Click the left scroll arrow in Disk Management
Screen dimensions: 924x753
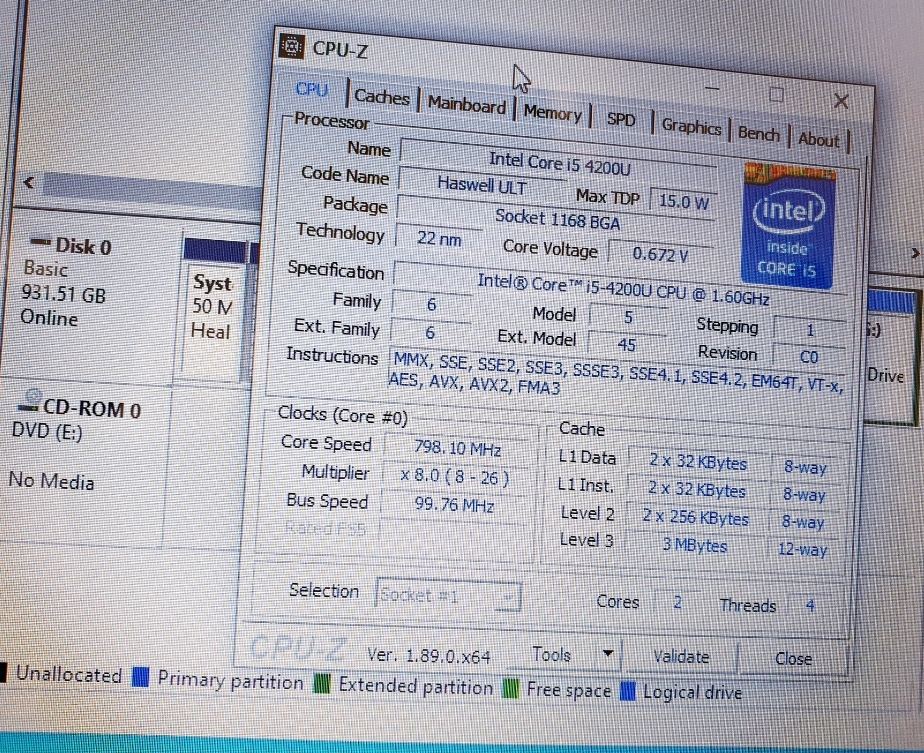(27, 182)
